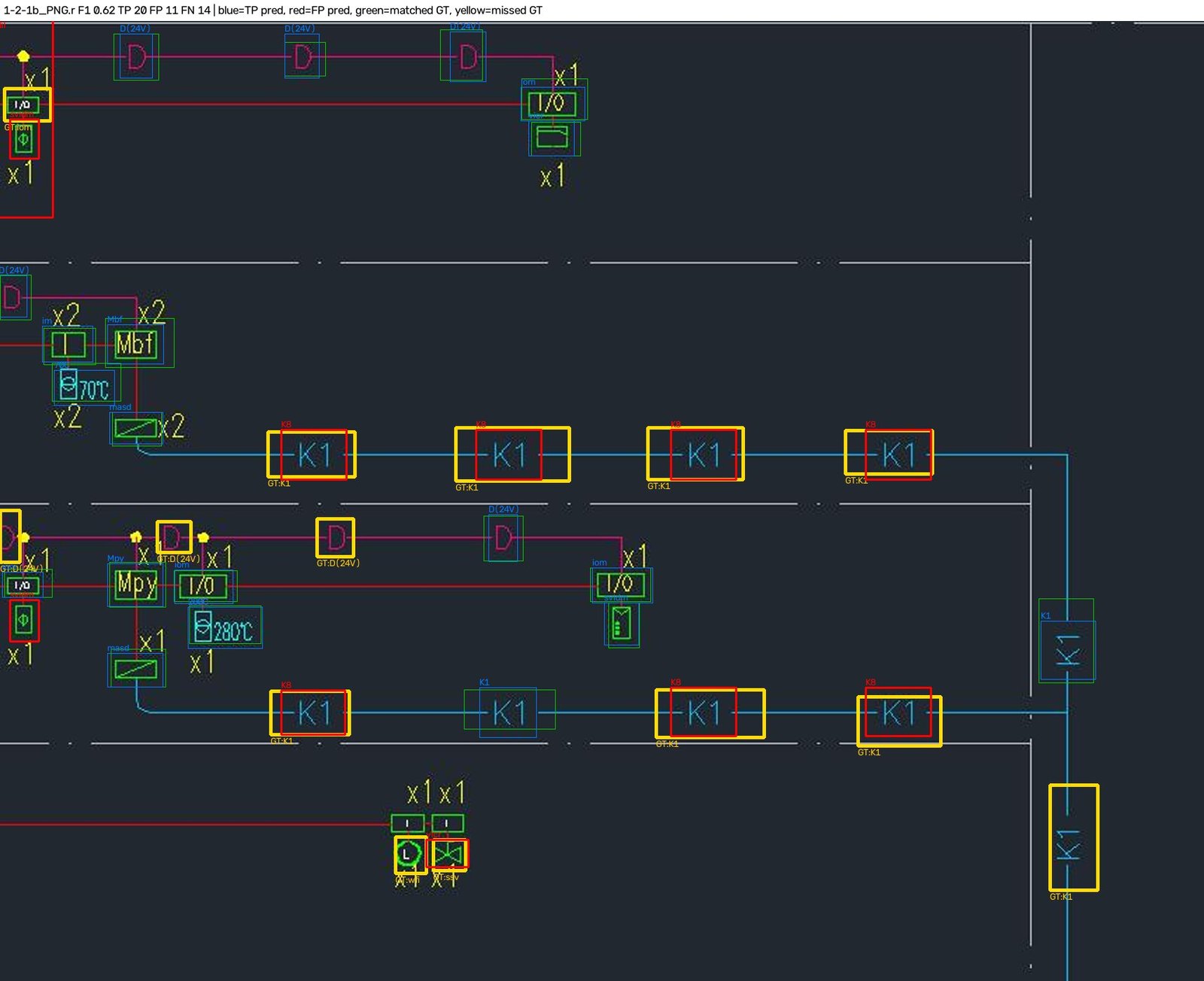
Task: Click the "GT:D(24V)" label under the middle D
Action: pyautogui.click(x=338, y=563)
